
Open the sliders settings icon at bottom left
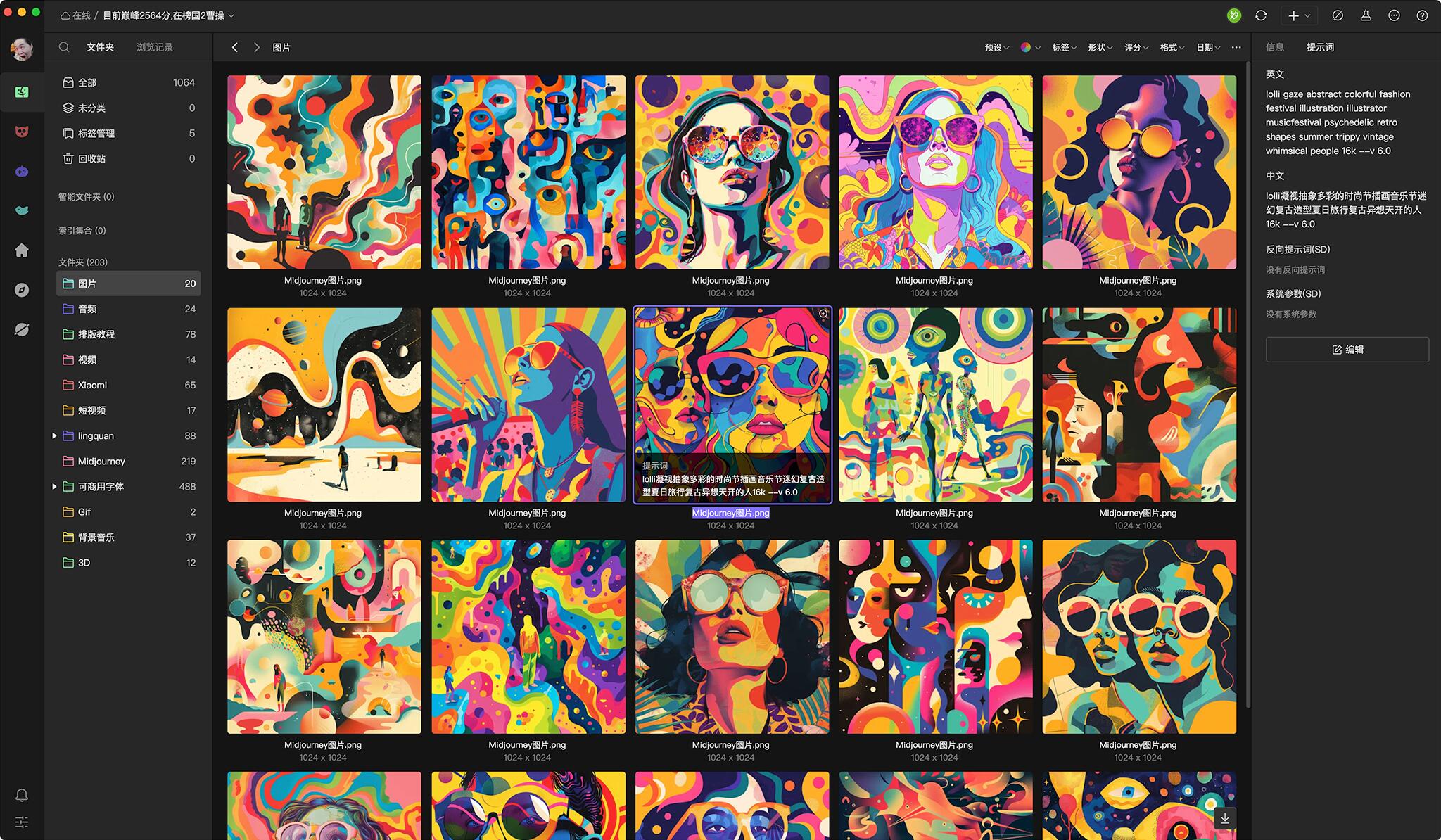tap(22, 822)
